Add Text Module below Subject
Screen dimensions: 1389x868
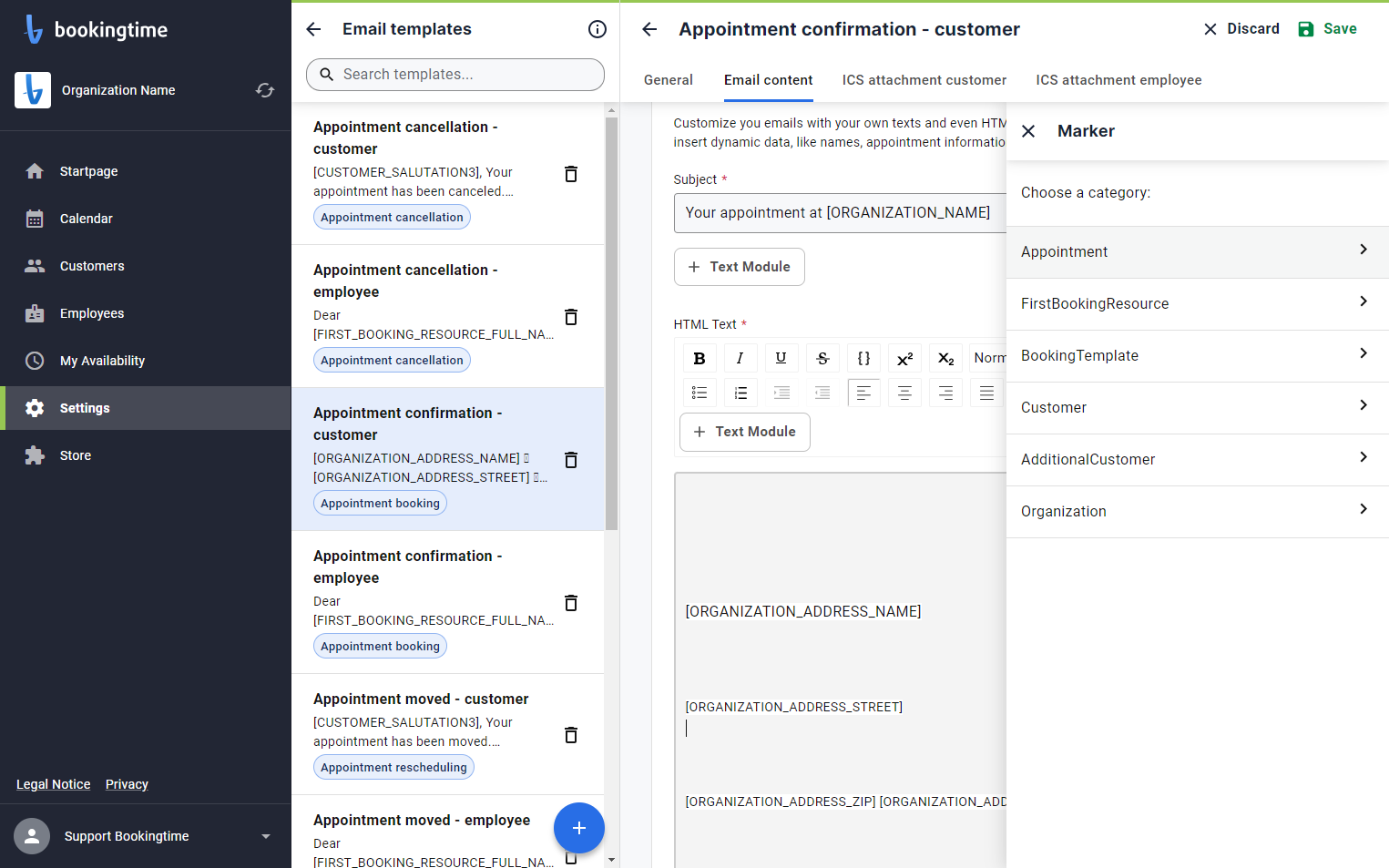(x=740, y=267)
